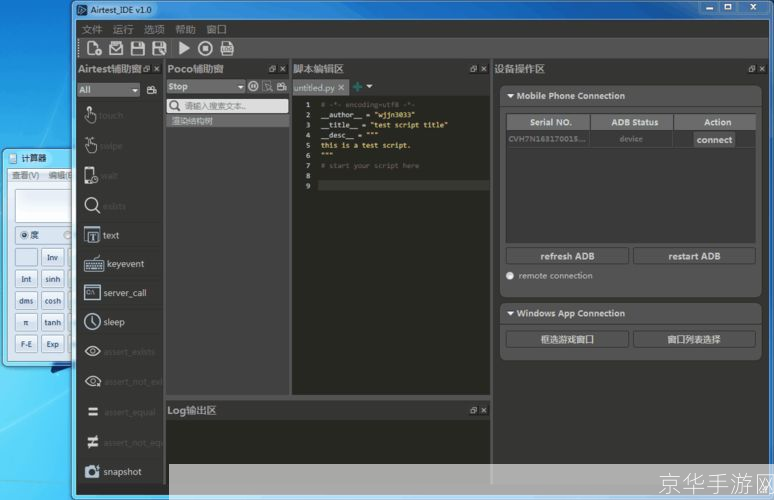Click 框选游戏窗口 button

[x=567, y=339]
